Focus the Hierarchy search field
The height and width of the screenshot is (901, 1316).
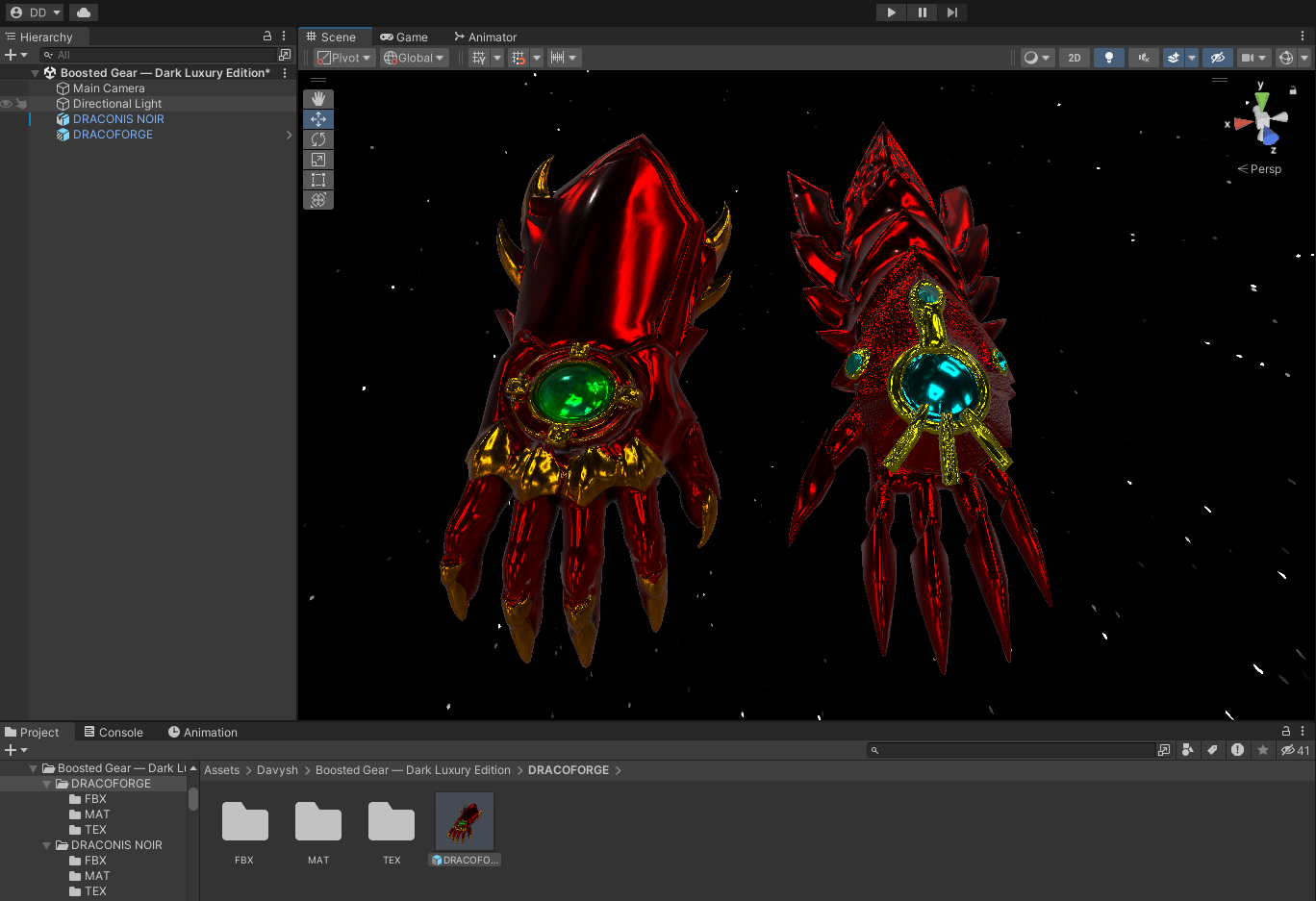159,55
